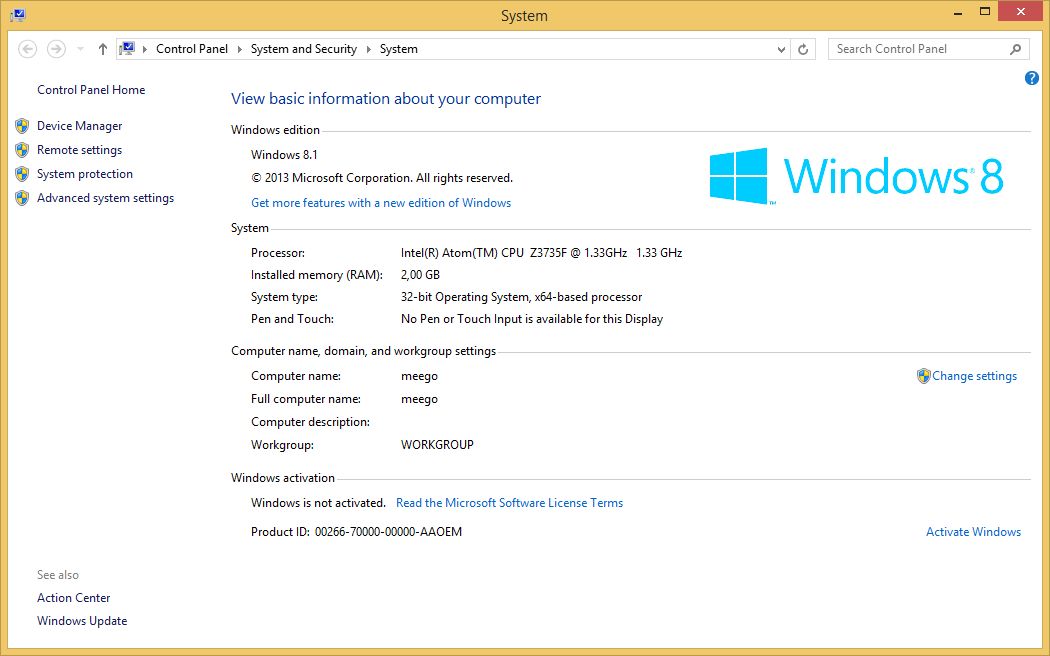The height and width of the screenshot is (656, 1050).
Task: Minimize the System window
Action: pyautogui.click(x=958, y=12)
